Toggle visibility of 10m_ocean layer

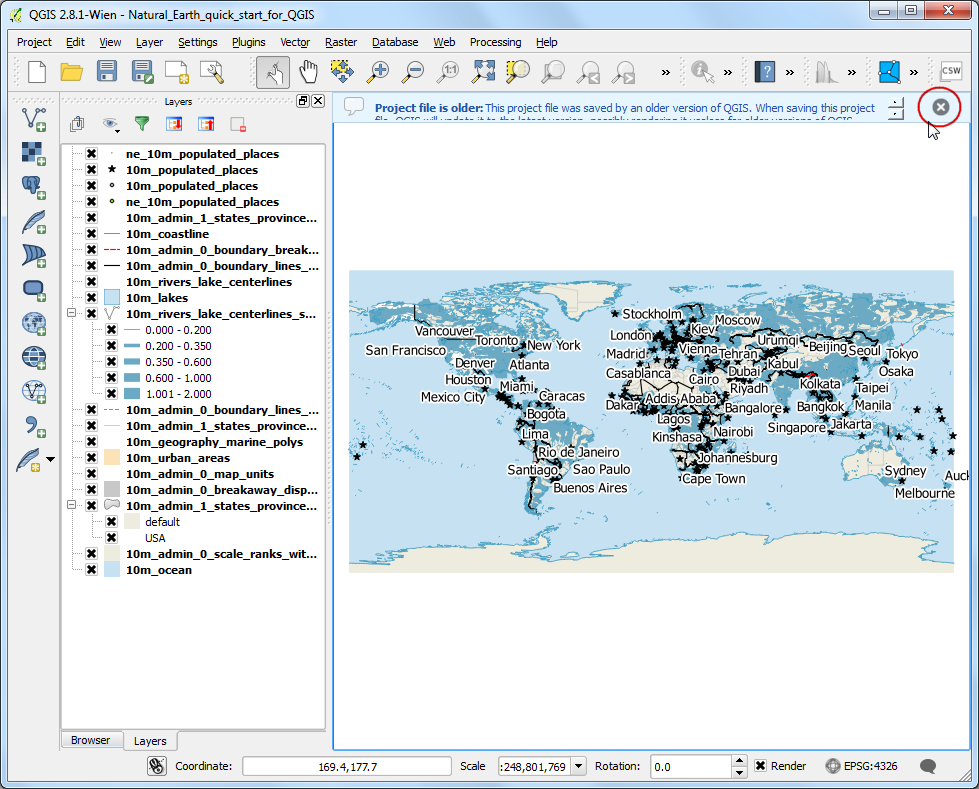[91, 569]
